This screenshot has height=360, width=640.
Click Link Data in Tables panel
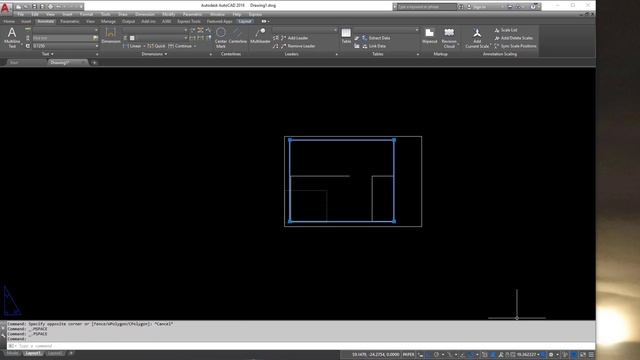[373, 46]
